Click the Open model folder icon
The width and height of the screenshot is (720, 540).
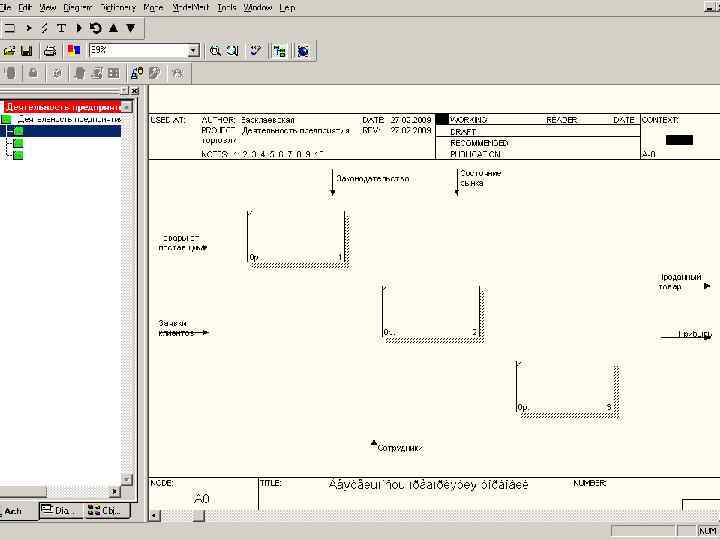[9, 51]
